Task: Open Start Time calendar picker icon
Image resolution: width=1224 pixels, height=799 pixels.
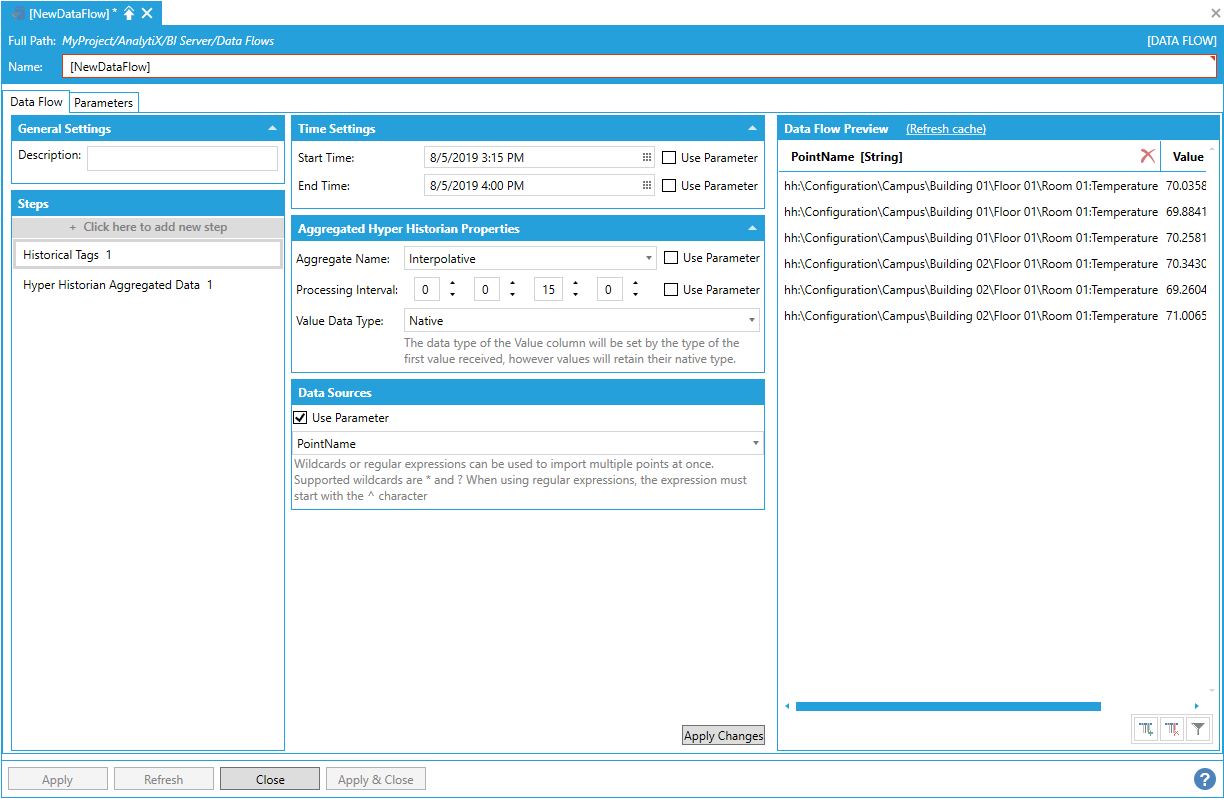Action: (646, 158)
